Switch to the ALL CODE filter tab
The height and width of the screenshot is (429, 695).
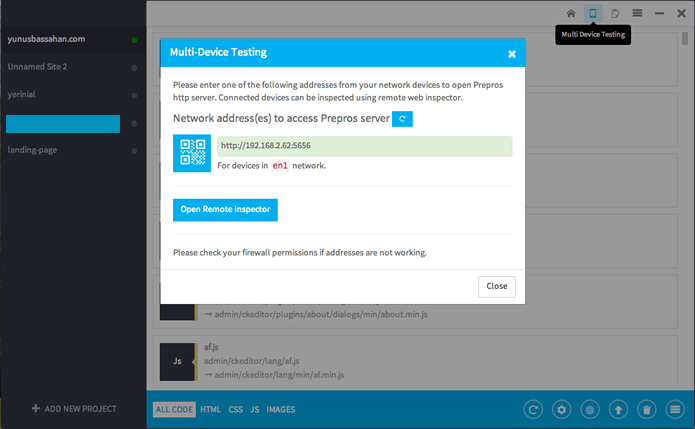pos(174,410)
